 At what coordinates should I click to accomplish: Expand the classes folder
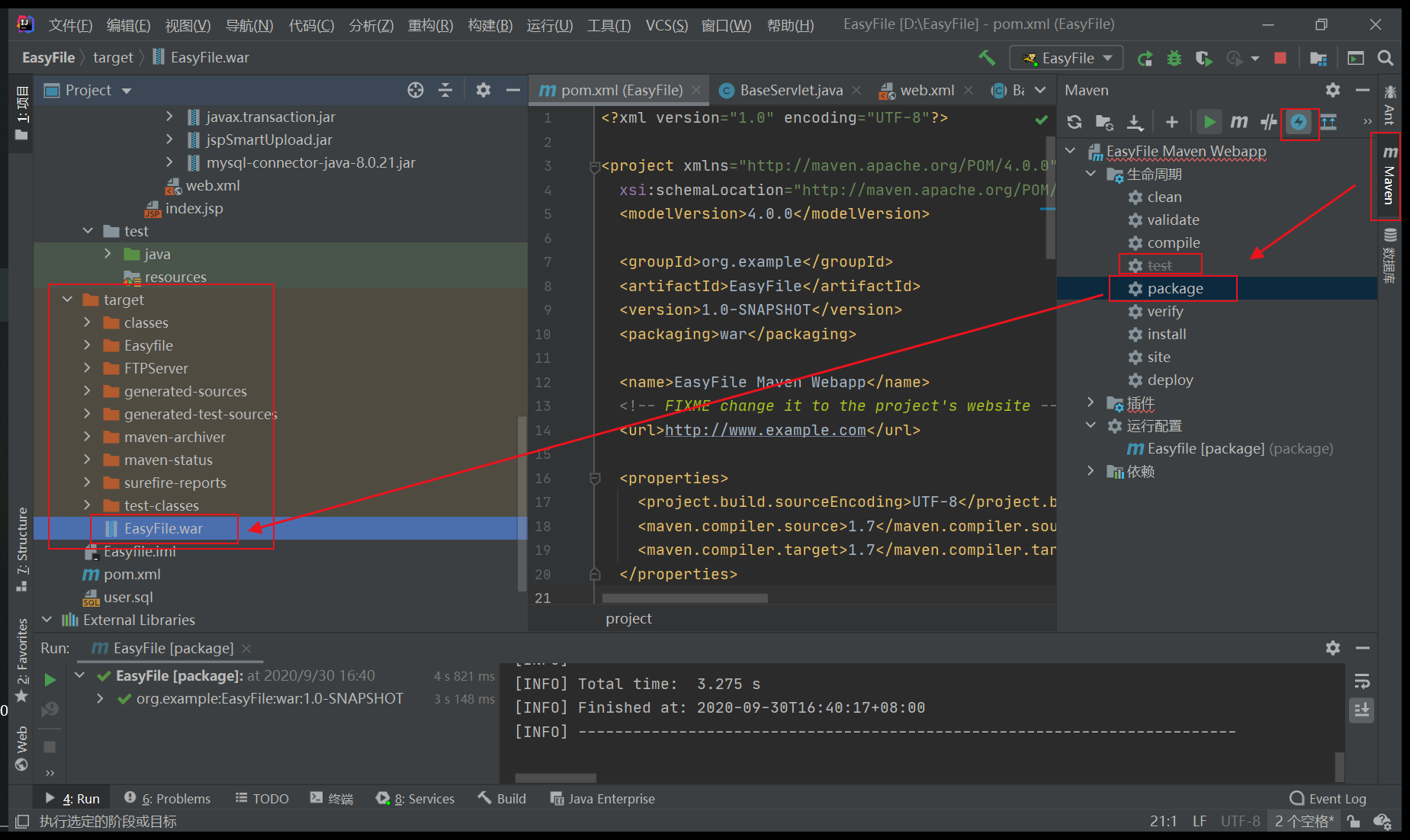pos(87,322)
